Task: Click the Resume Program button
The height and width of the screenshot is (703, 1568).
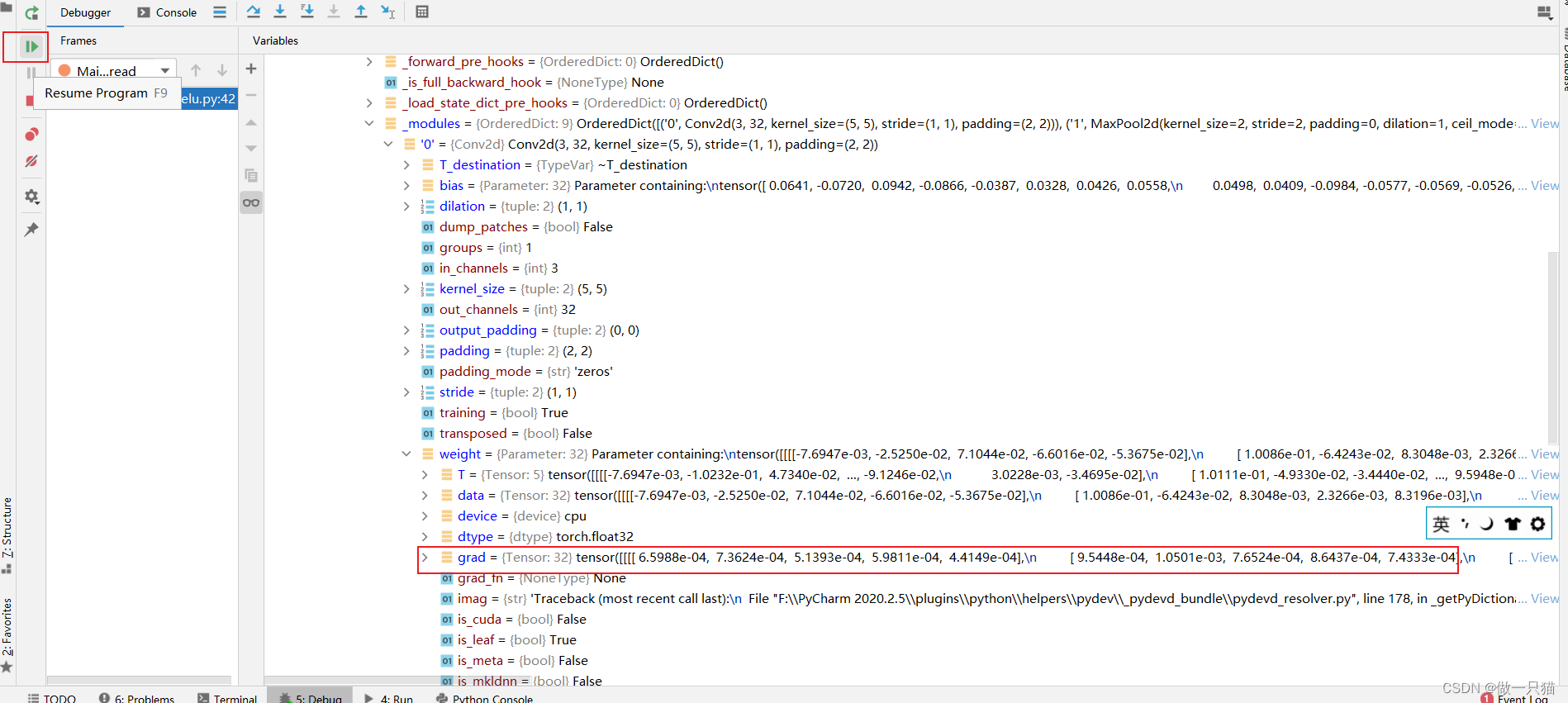Action: click(31, 46)
